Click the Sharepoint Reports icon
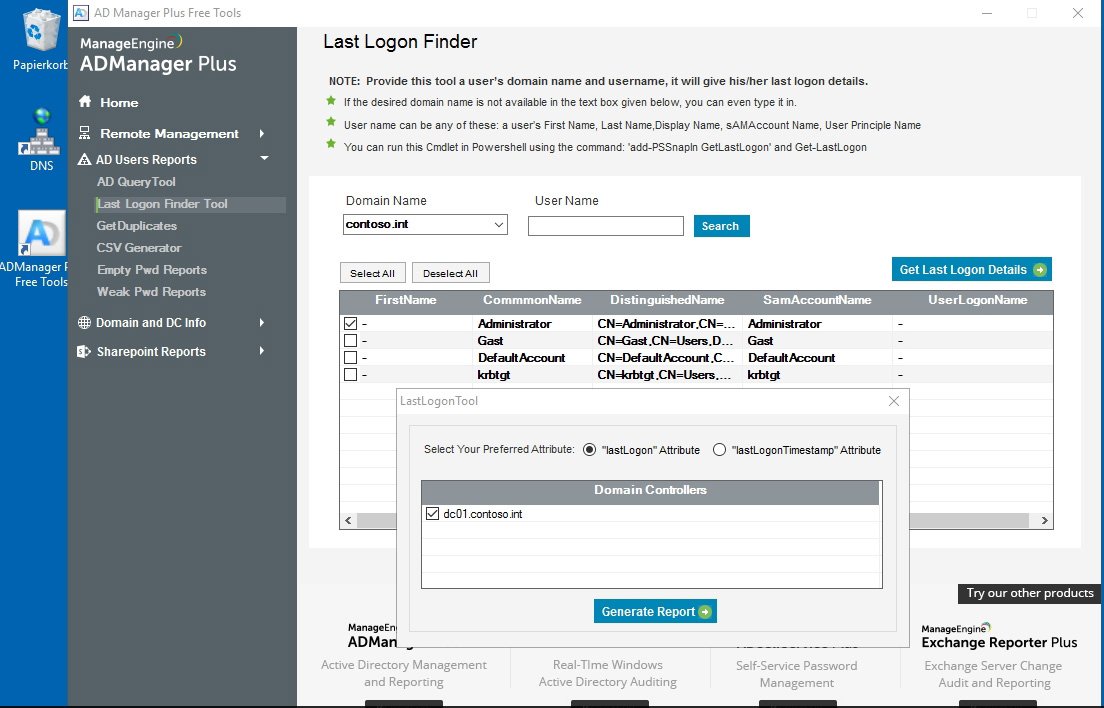1104x708 pixels. tap(85, 352)
